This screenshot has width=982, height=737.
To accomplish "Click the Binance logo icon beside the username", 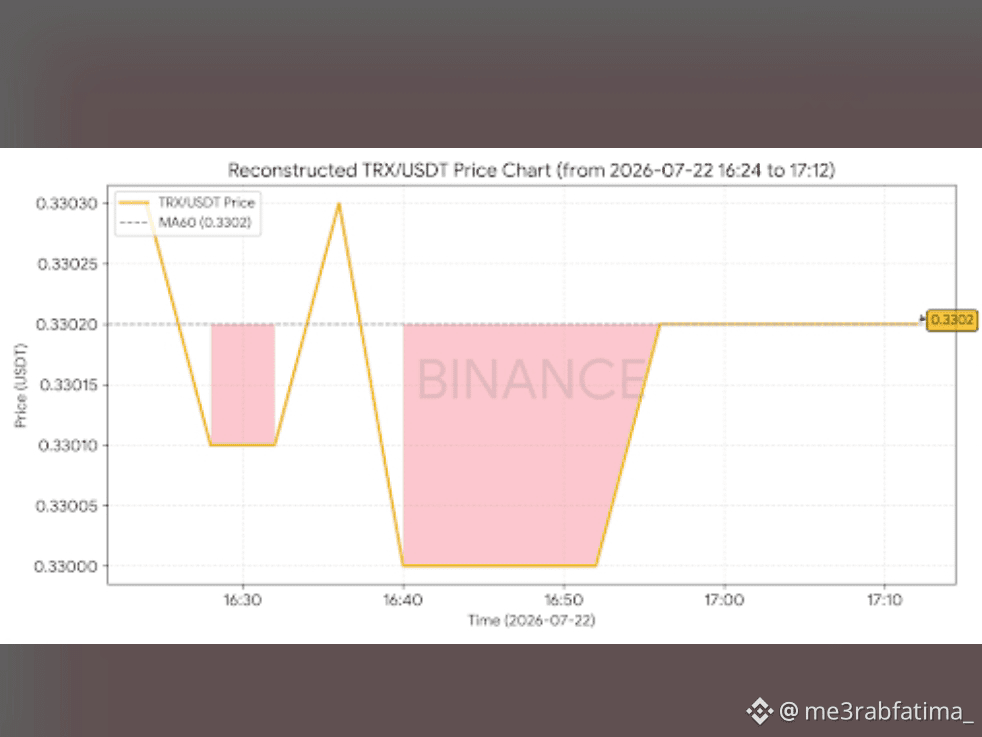I will pos(759,711).
